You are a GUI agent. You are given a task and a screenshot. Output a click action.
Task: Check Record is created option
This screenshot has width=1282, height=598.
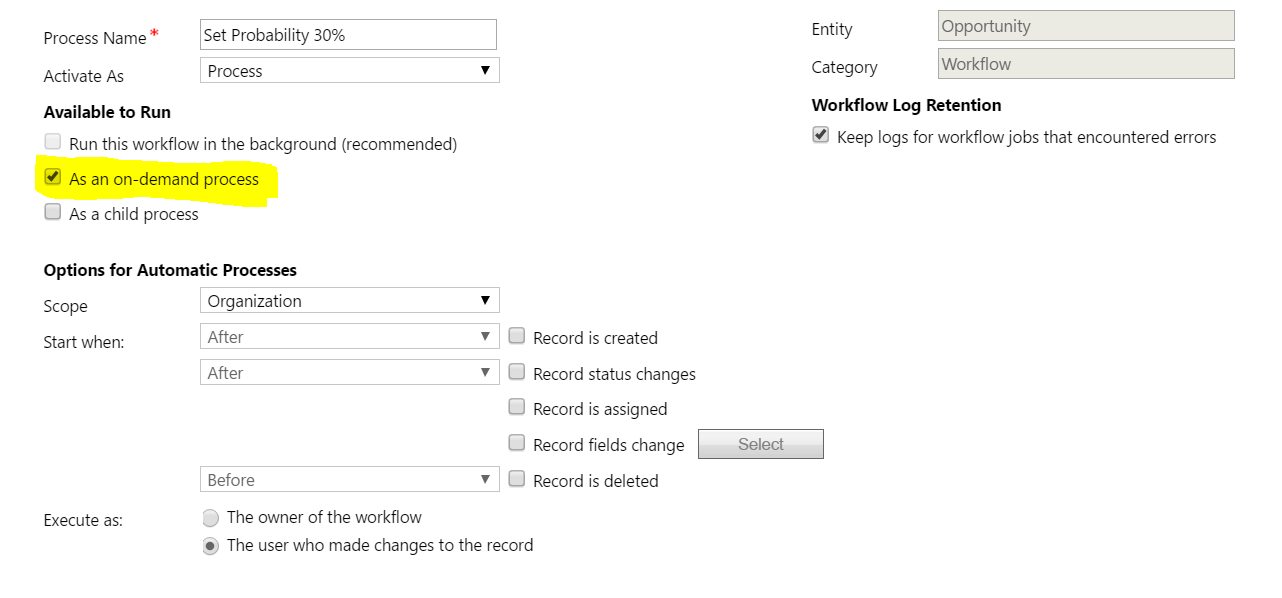[517, 336]
